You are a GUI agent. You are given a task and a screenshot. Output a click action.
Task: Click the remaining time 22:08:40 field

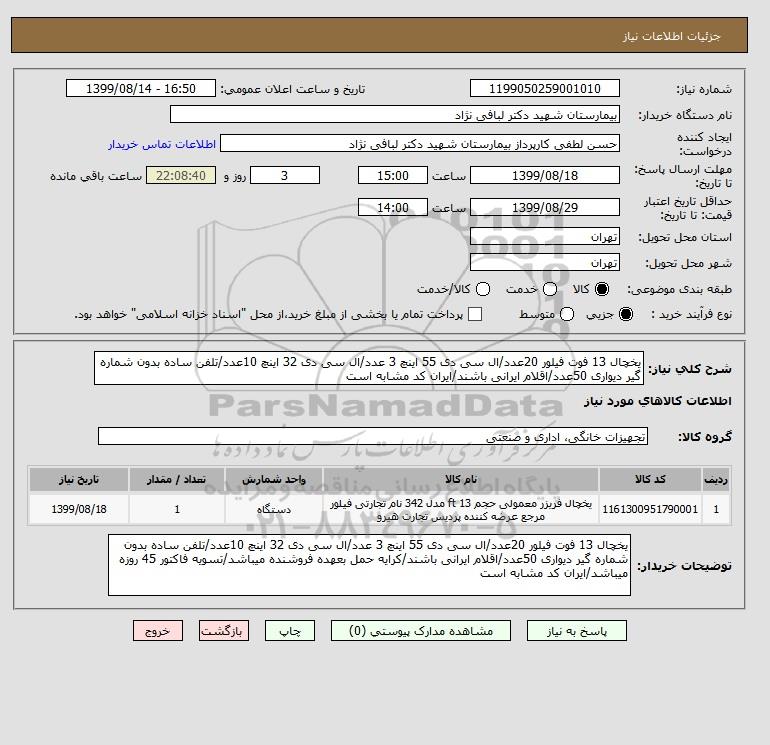point(181,175)
